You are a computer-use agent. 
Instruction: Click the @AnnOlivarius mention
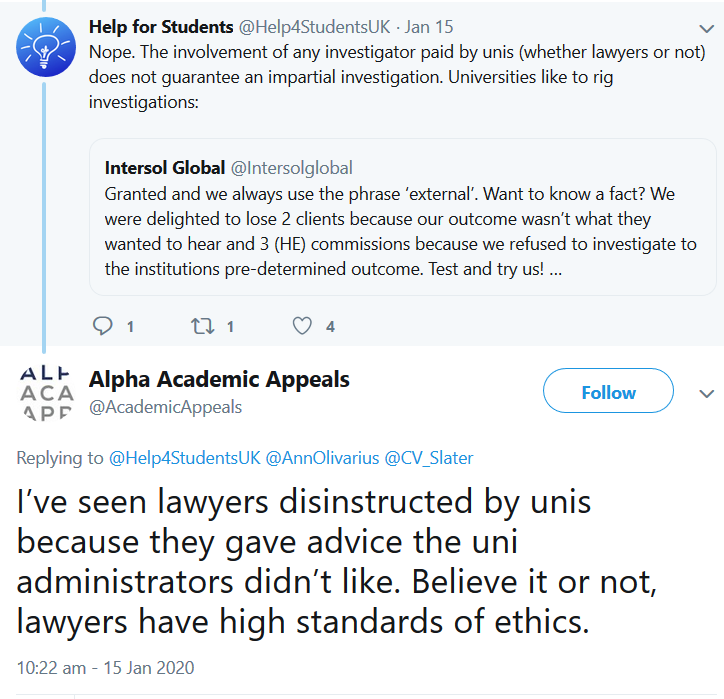tap(316, 458)
